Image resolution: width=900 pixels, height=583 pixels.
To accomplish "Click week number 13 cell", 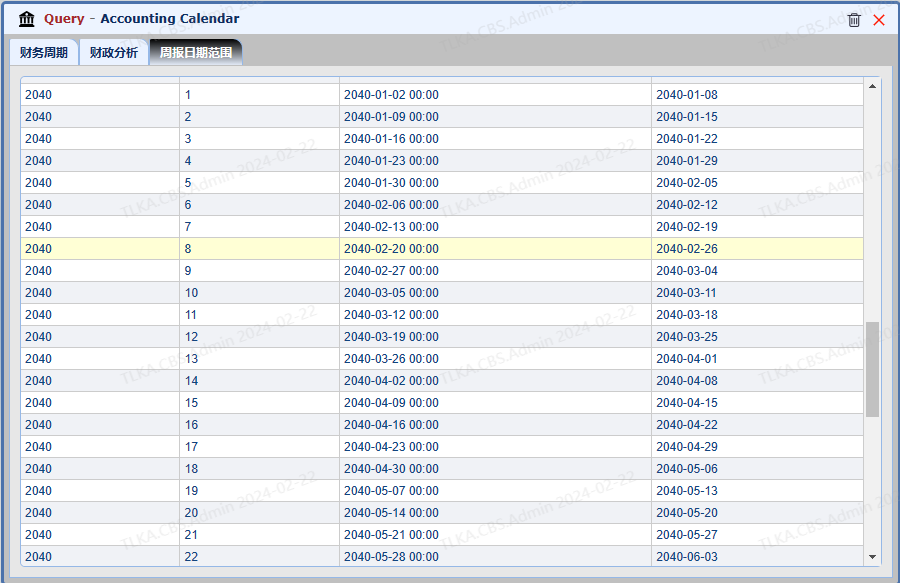I will (x=259, y=359).
